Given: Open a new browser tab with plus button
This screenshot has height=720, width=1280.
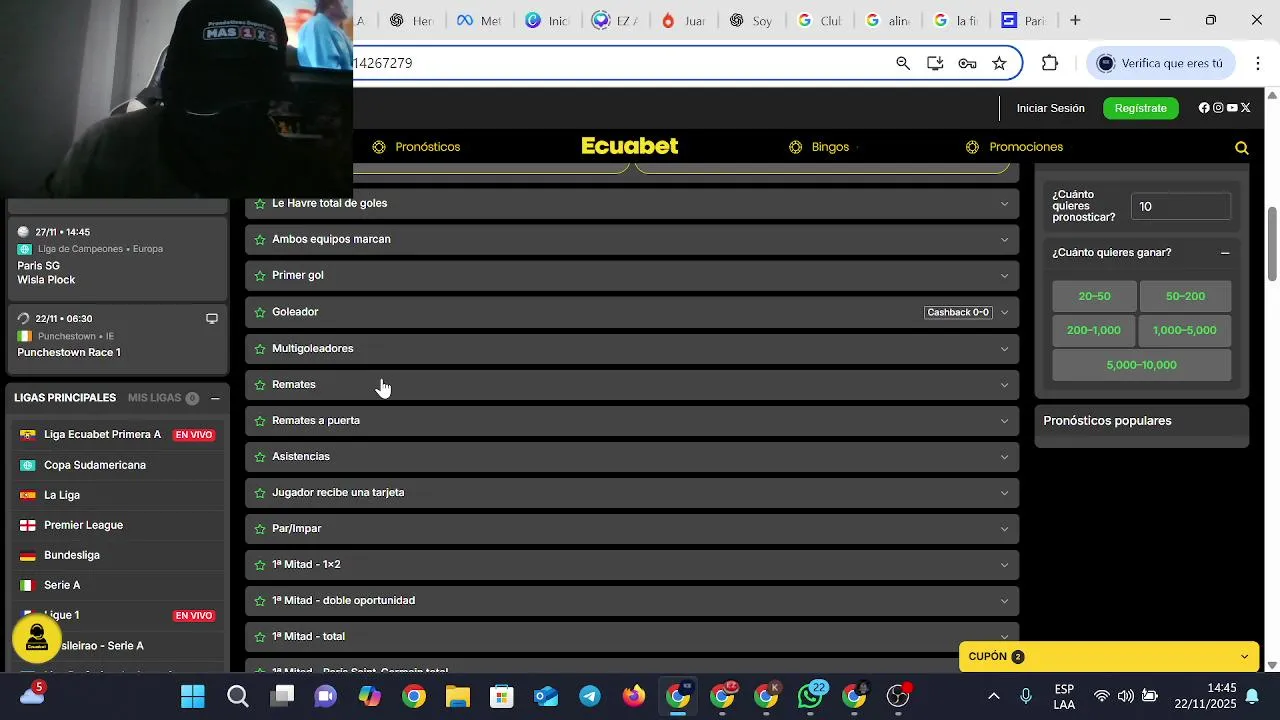Looking at the screenshot, I should 1075,20.
